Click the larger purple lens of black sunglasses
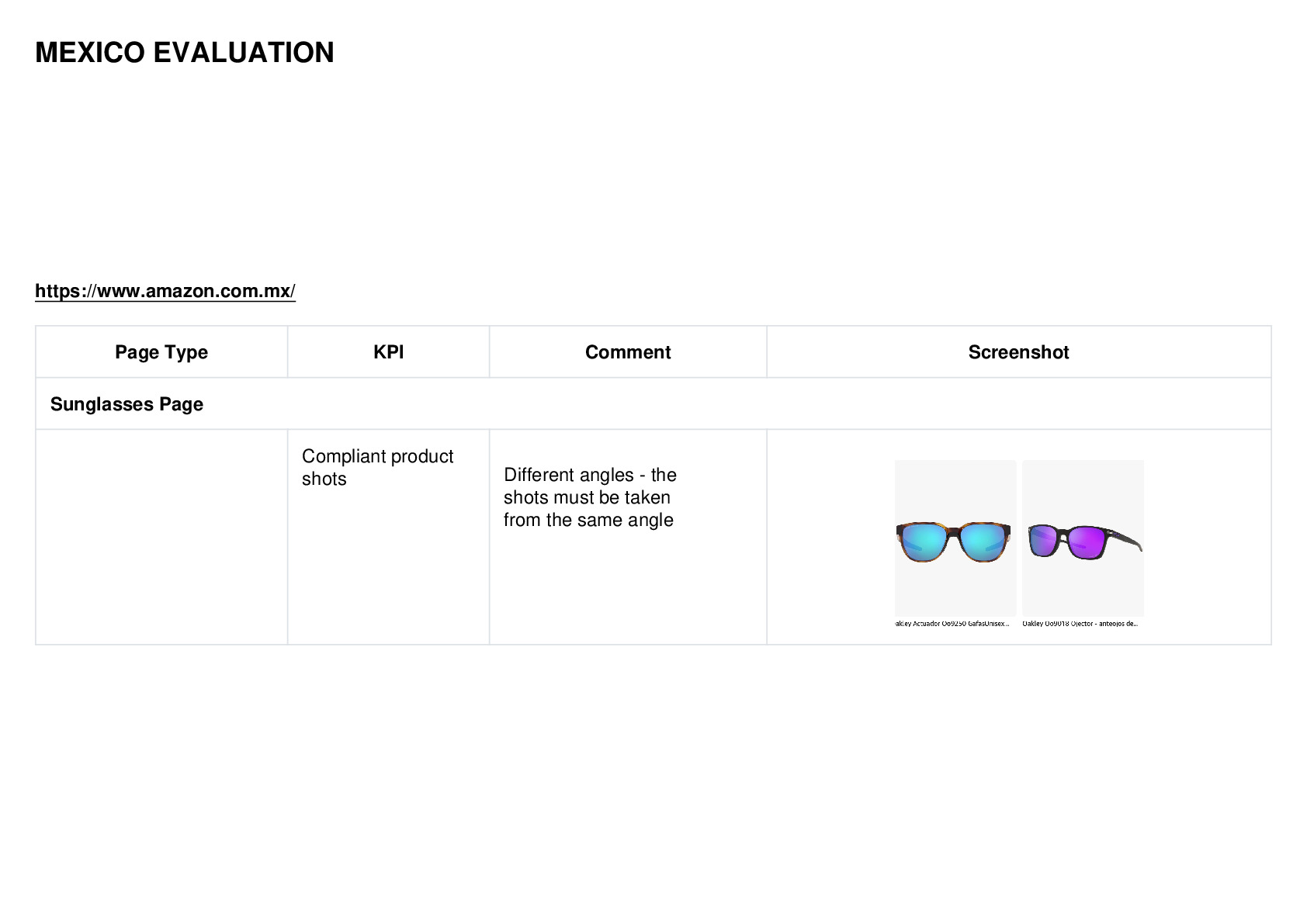The width and height of the screenshot is (1307, 924). coord(1087,542)
